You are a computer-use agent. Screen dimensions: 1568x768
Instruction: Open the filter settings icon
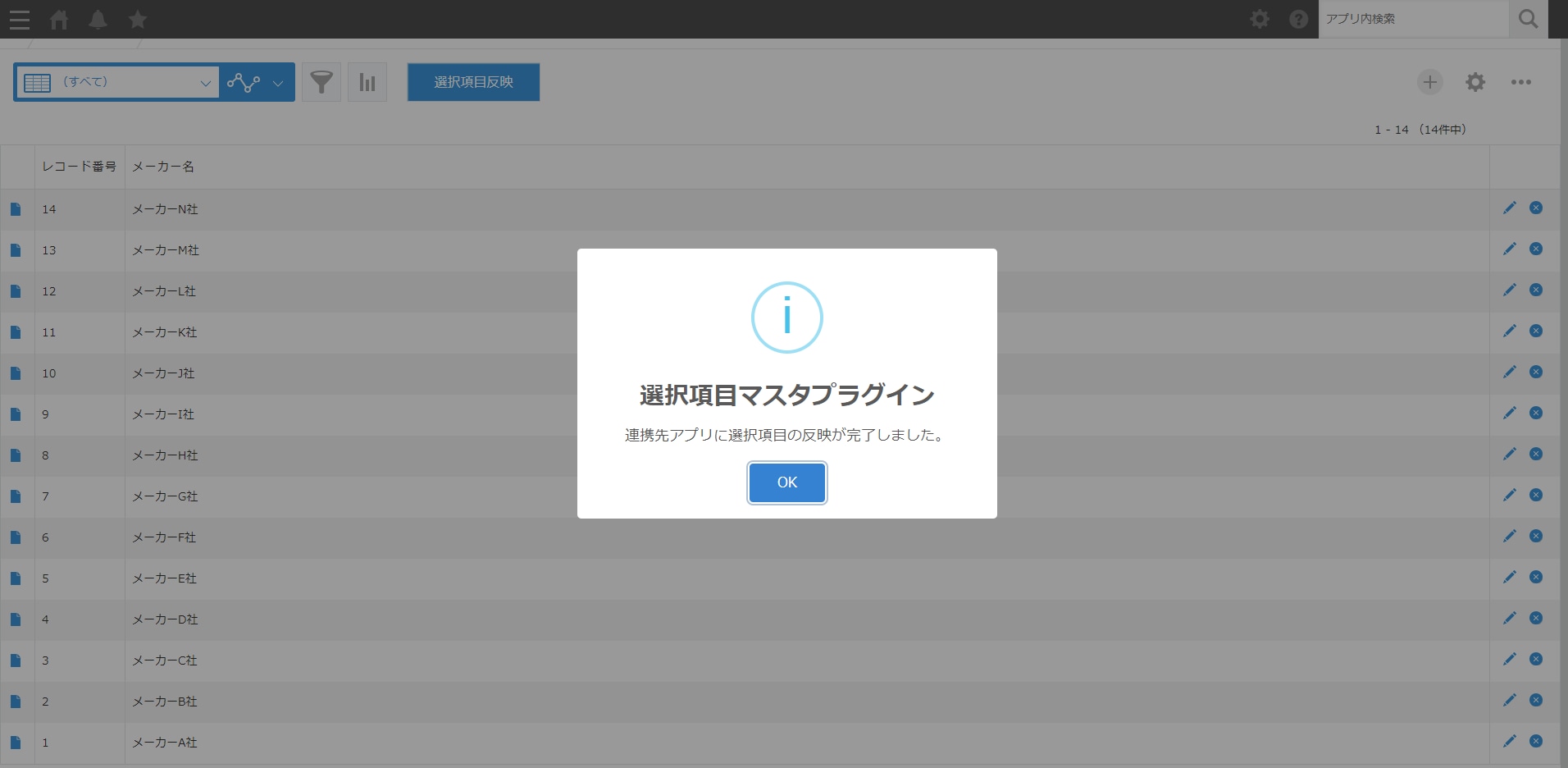(x=321, y=82)
